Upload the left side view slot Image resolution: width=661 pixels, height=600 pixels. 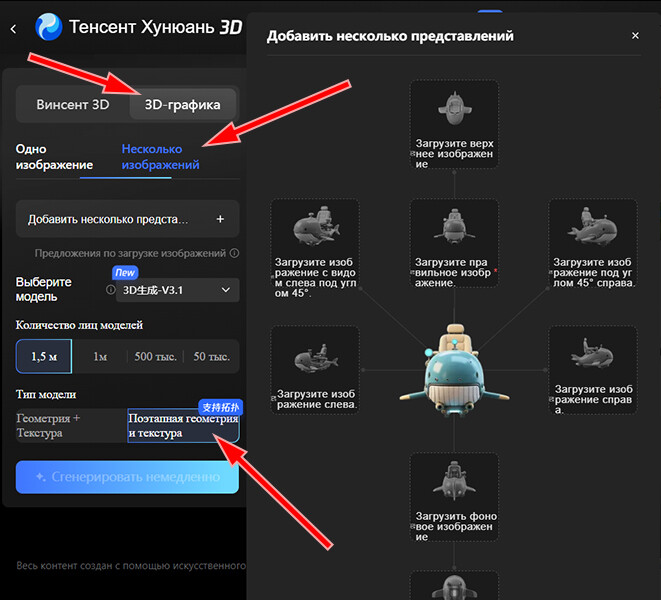pyautogui.click(x=315, y=369)
